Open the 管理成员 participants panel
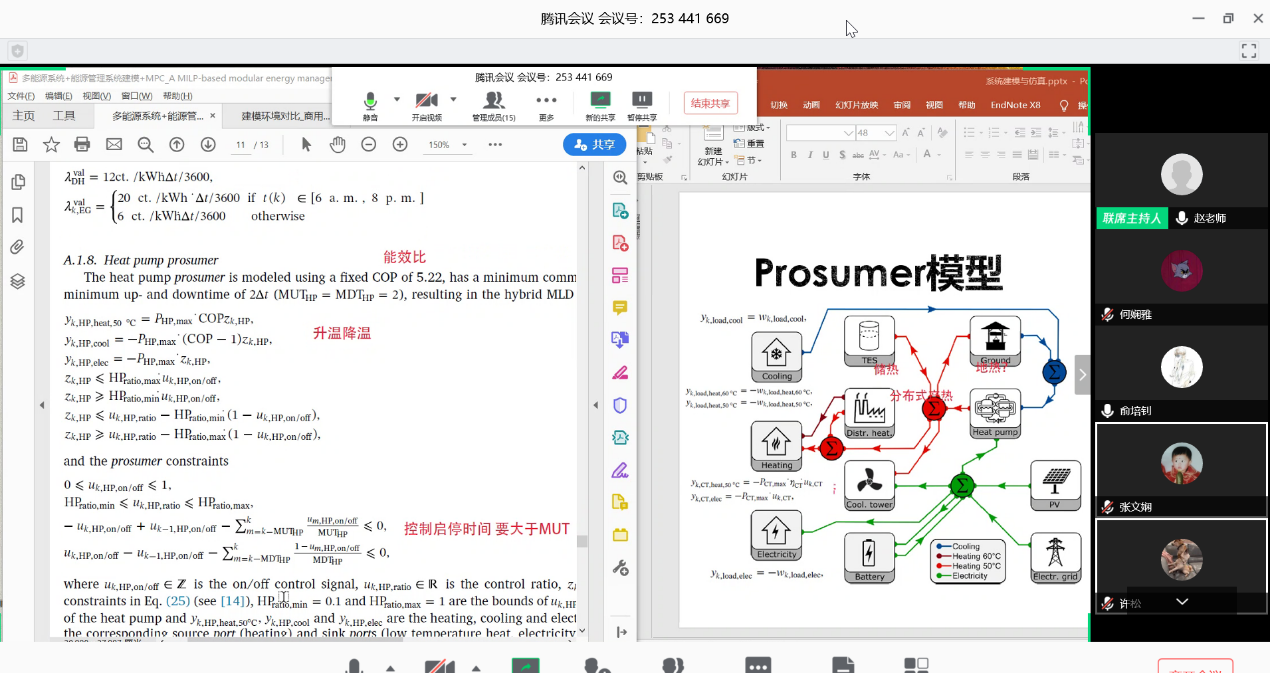The width and height of the screenshot is (1270, 673). (x=493, y=106)
